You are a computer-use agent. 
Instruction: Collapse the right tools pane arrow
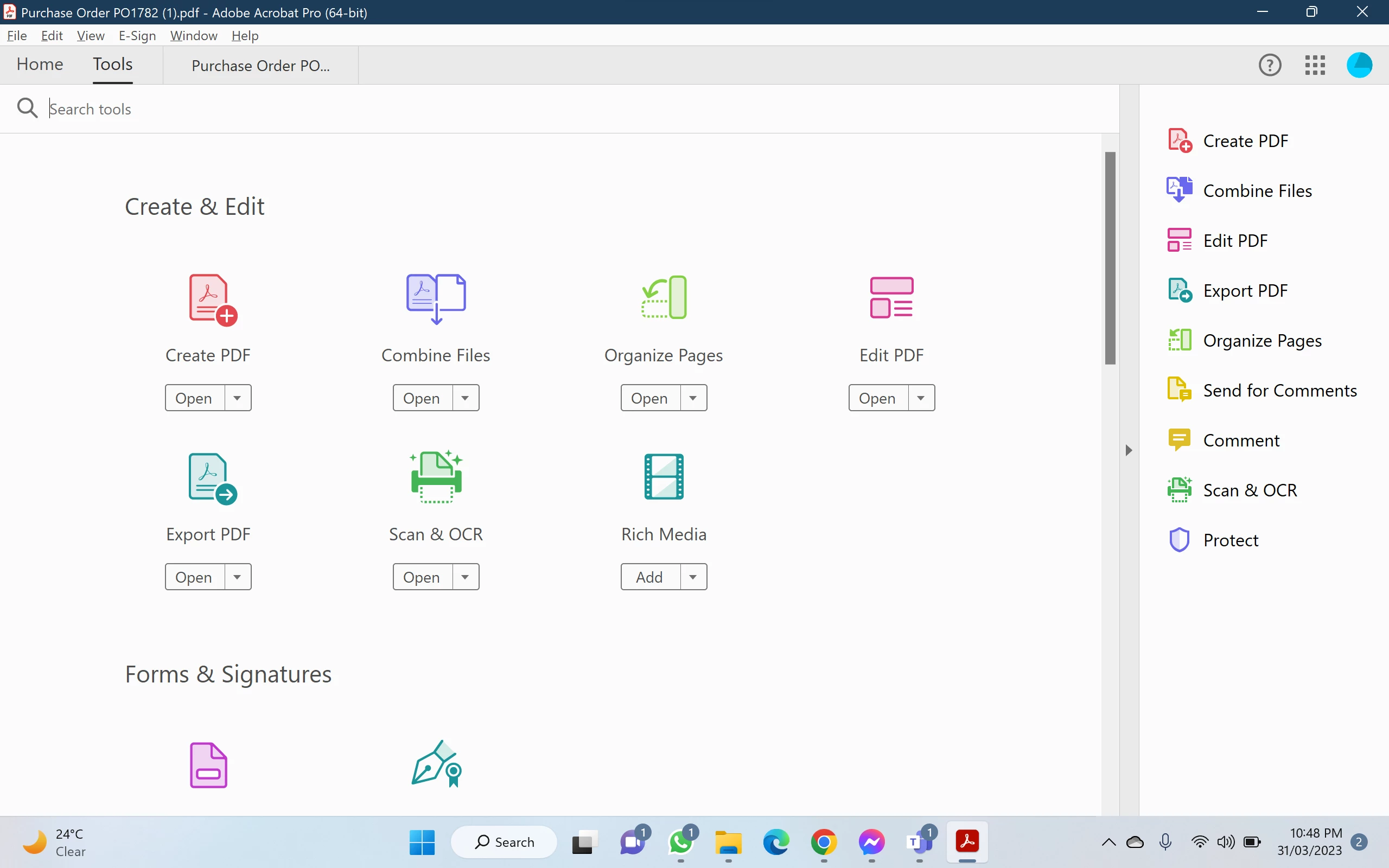coord(1129,450)
